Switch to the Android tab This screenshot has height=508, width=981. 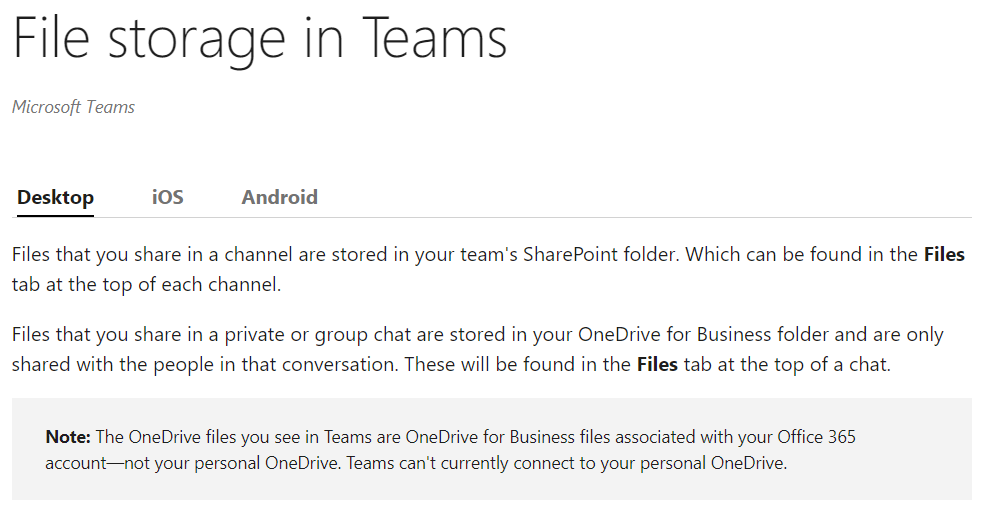[280, 197]
